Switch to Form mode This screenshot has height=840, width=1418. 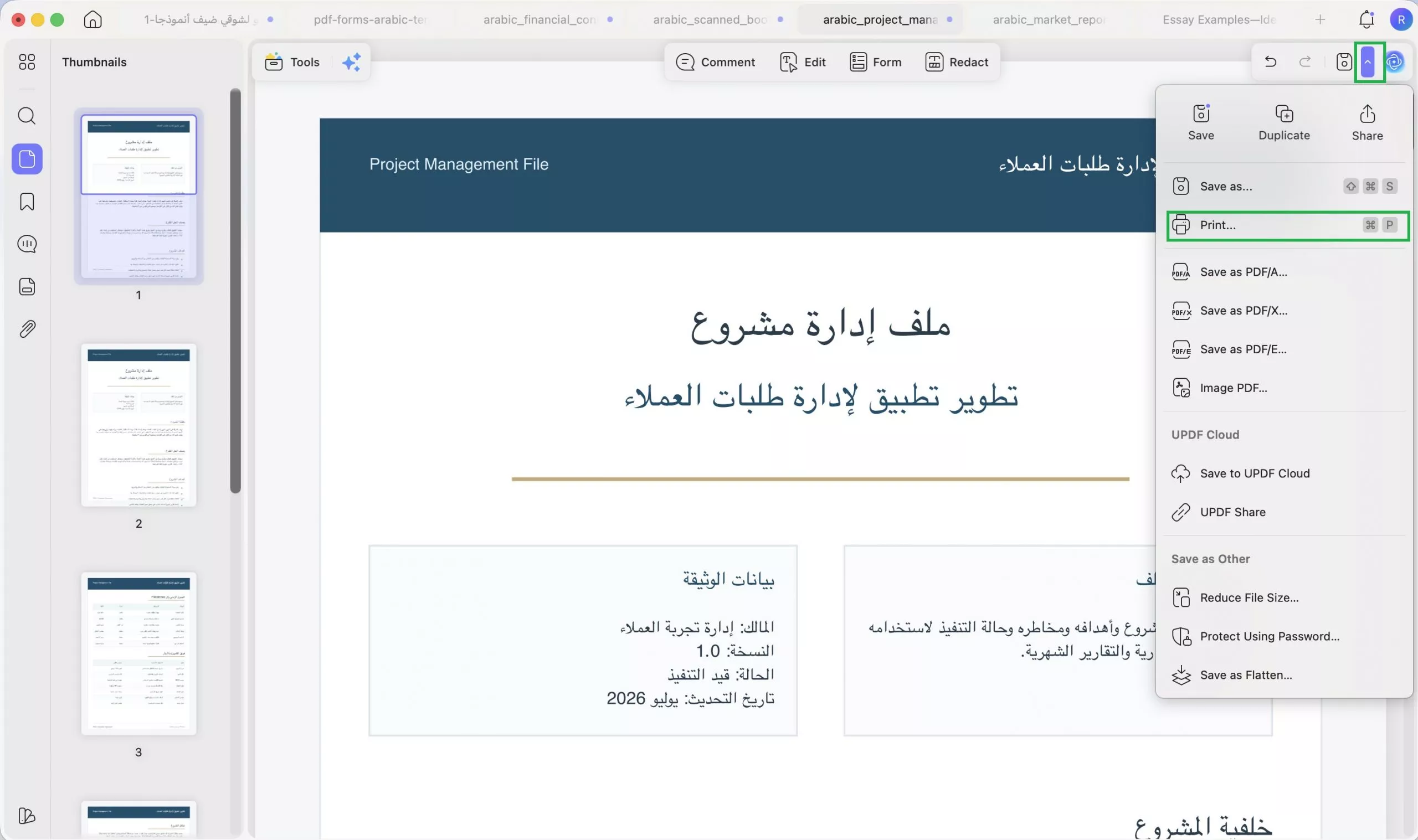(875, 61)
